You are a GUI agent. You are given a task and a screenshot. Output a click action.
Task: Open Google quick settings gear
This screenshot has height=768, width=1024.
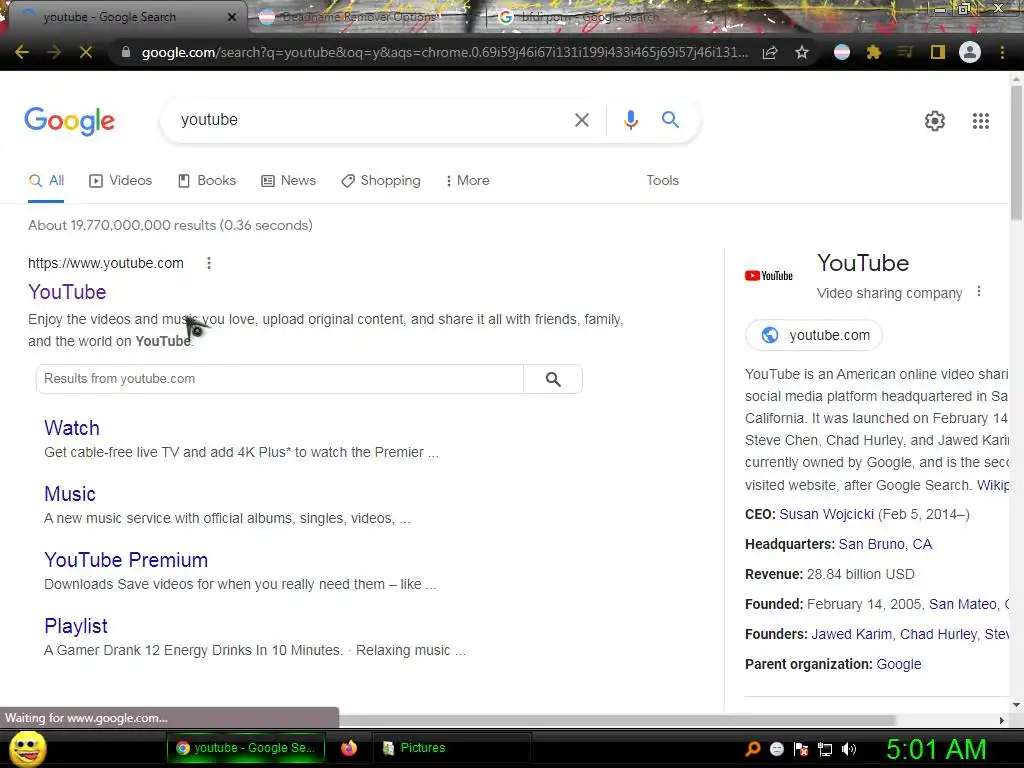tap(935, 121)
